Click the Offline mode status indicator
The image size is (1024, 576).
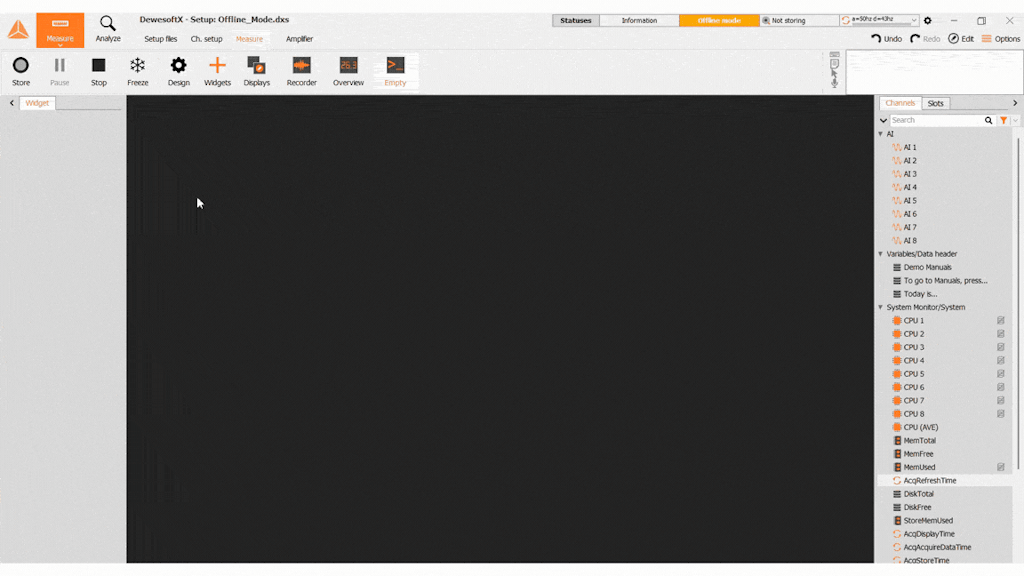(719, 20)
